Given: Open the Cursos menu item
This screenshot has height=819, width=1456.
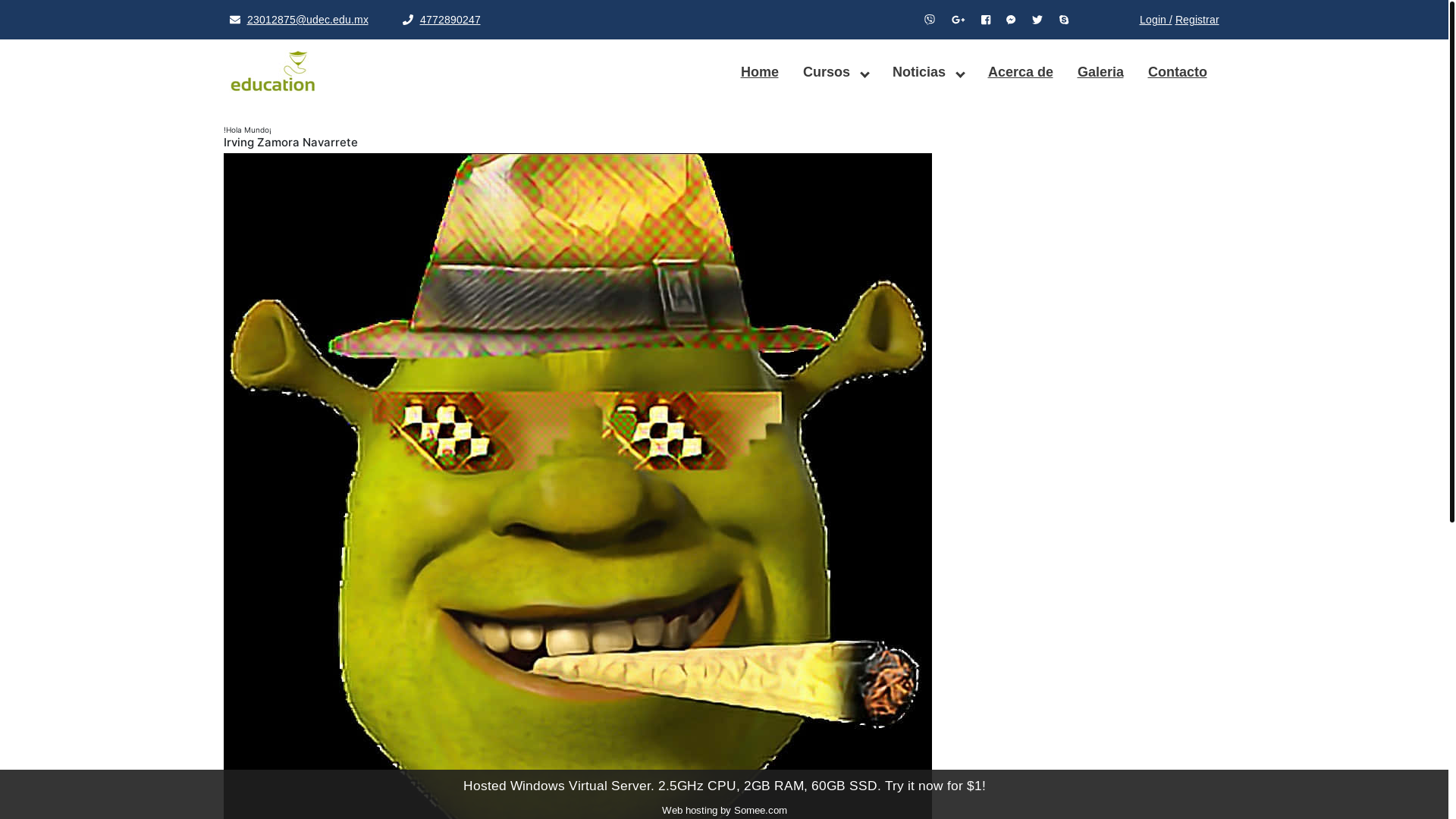Looking at the screenshot, I should 827,72.
